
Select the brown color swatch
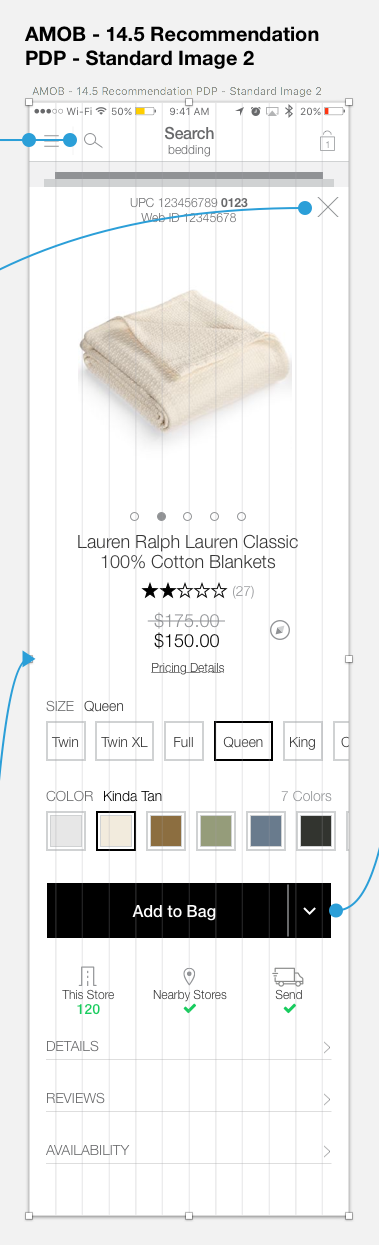(167, 831)
